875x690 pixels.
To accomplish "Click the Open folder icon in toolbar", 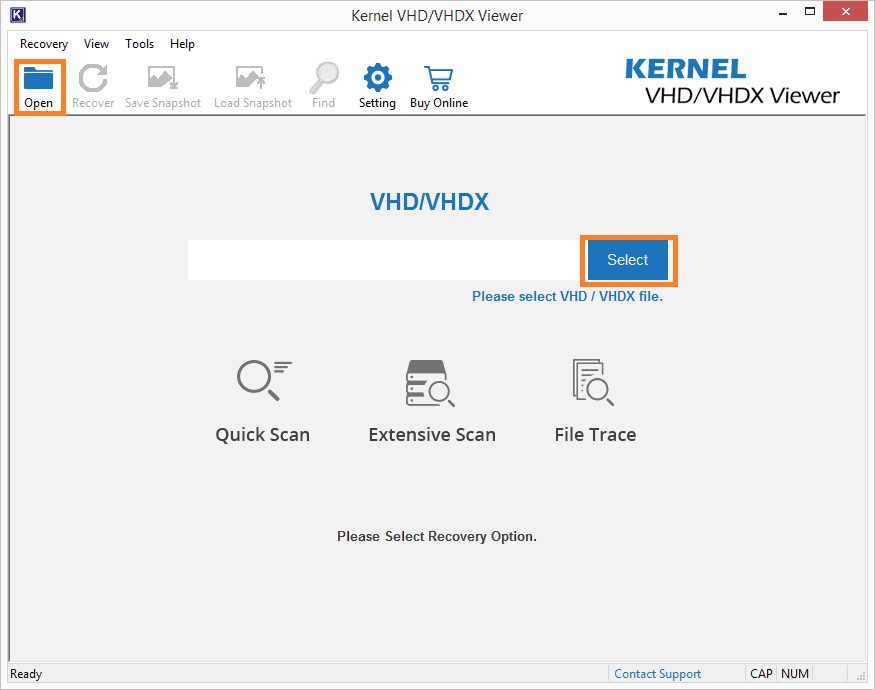I will 39,79.
